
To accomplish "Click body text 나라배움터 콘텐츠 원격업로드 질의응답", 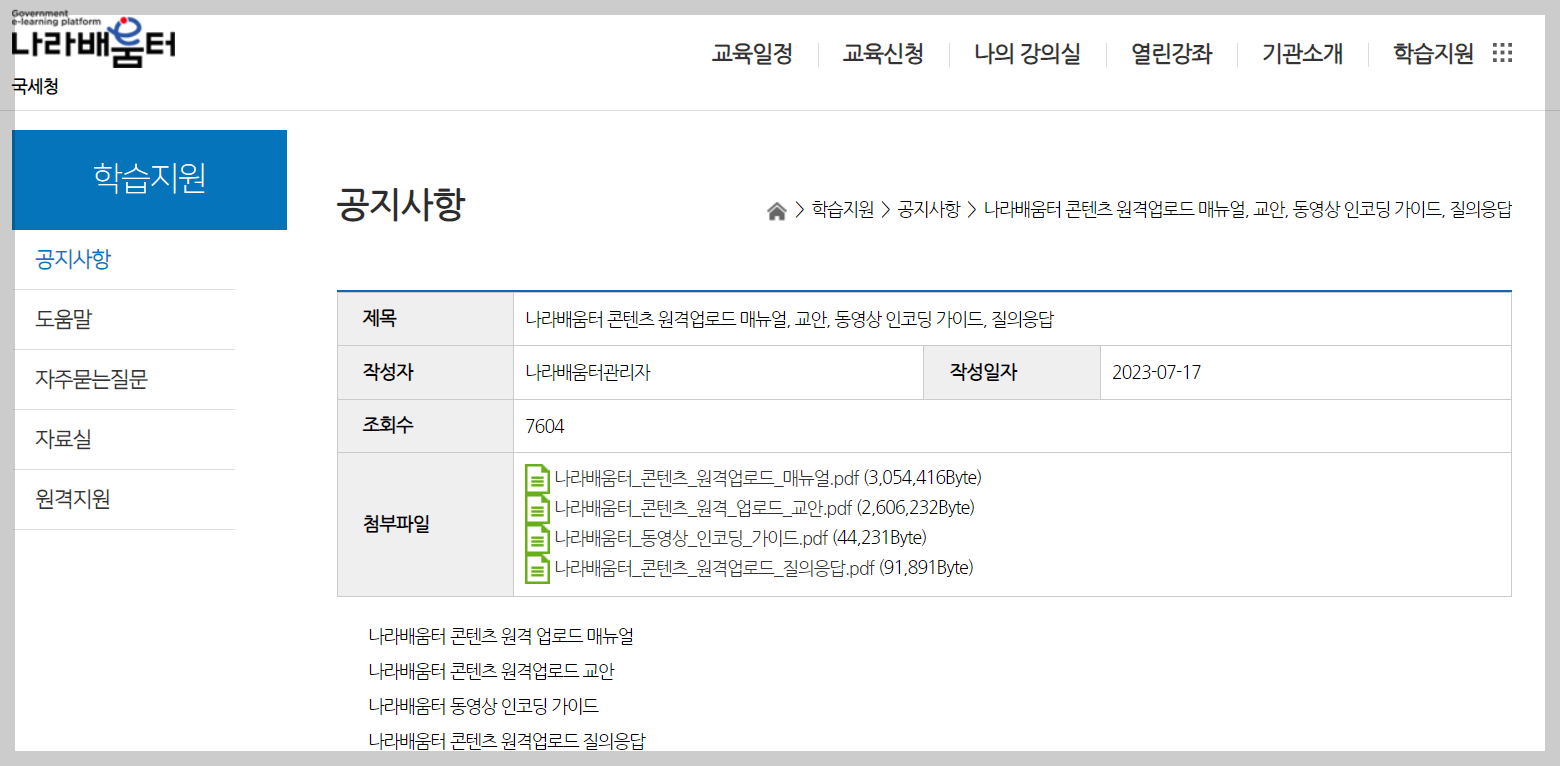I will click(x=507, y=741).
